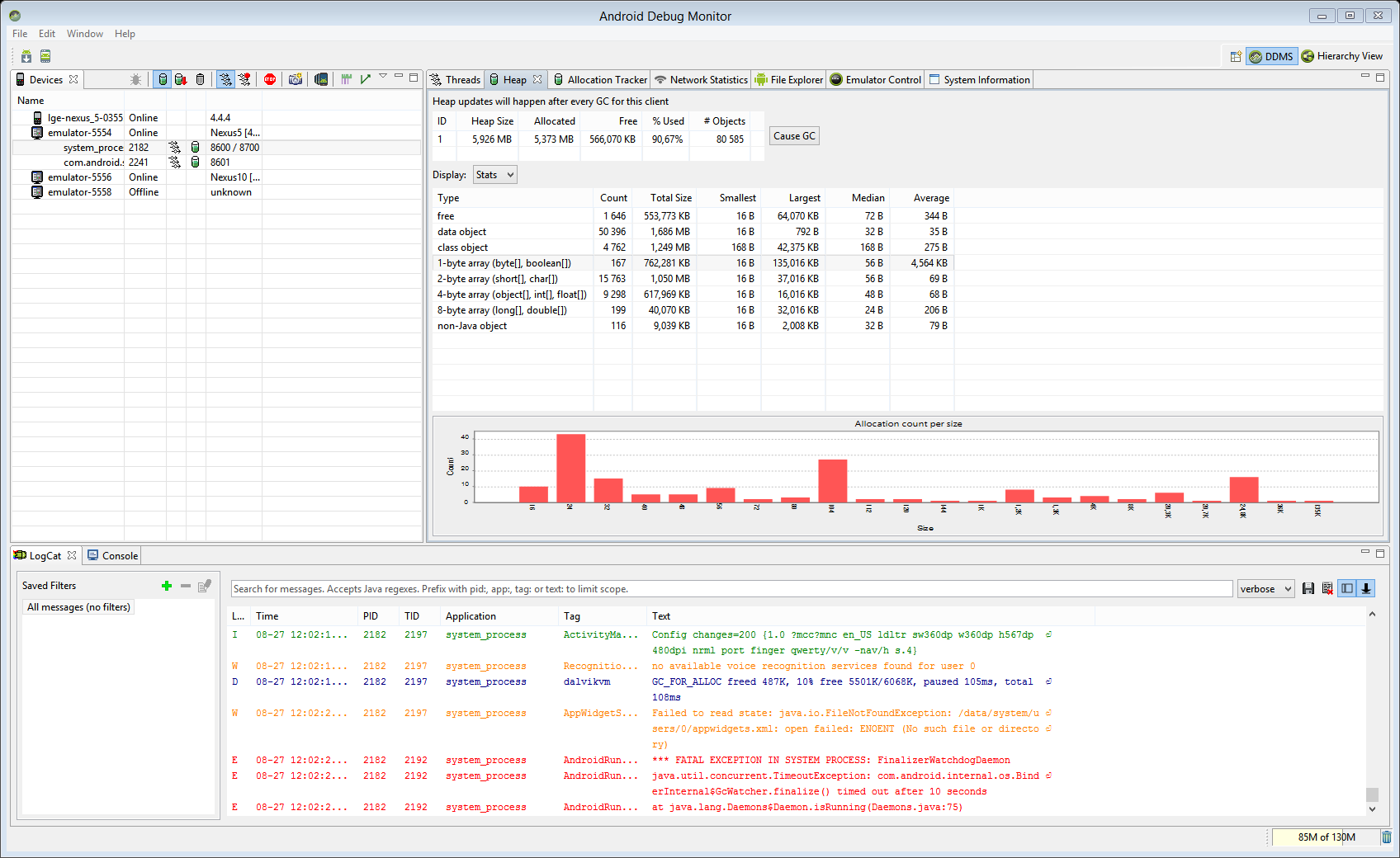The image size is (1400, 858).
Task: Dump view hierarchy for UI Automator icon
Action: point(321,79)
